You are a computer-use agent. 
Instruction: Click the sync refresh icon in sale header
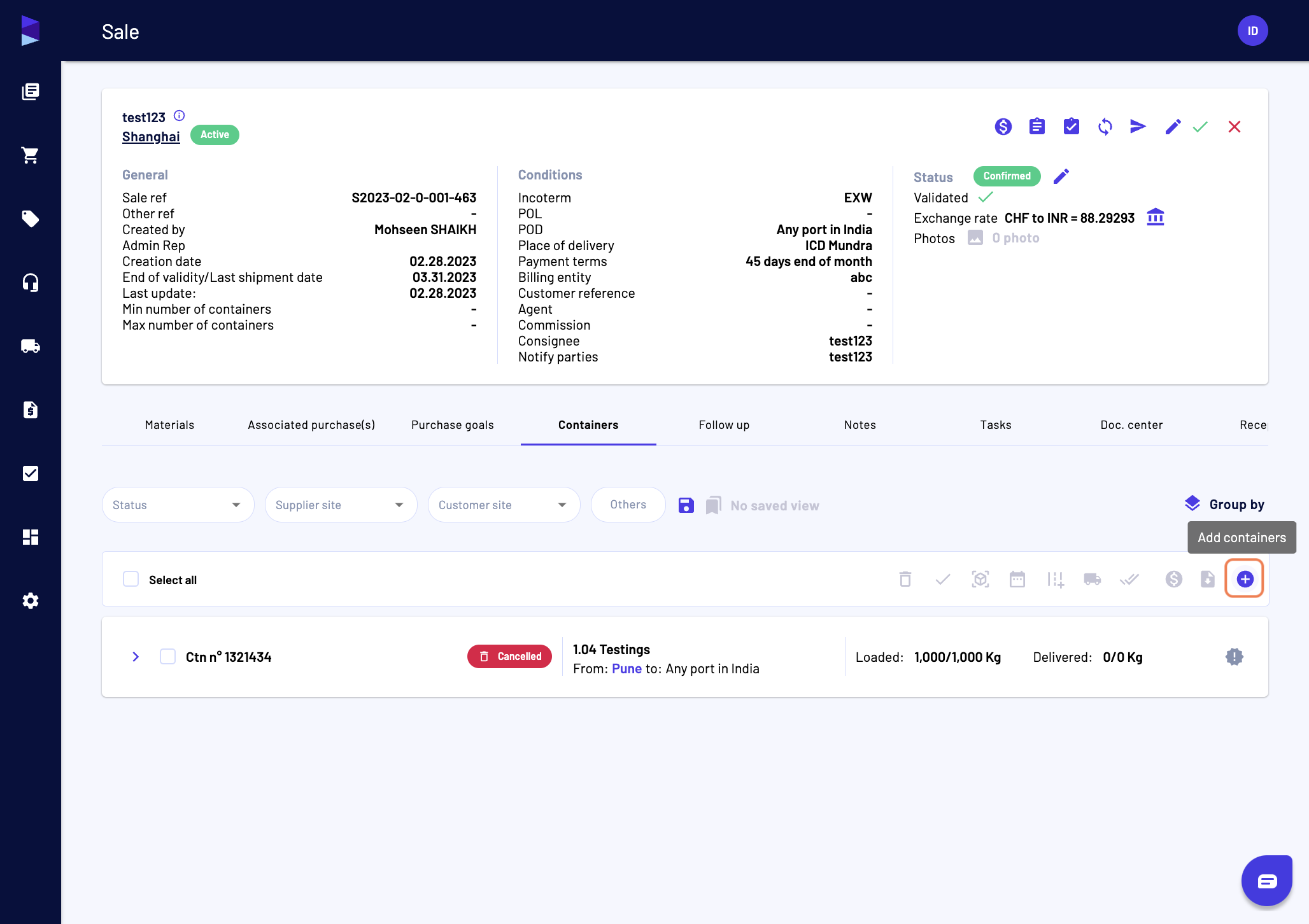point(1105,127)
